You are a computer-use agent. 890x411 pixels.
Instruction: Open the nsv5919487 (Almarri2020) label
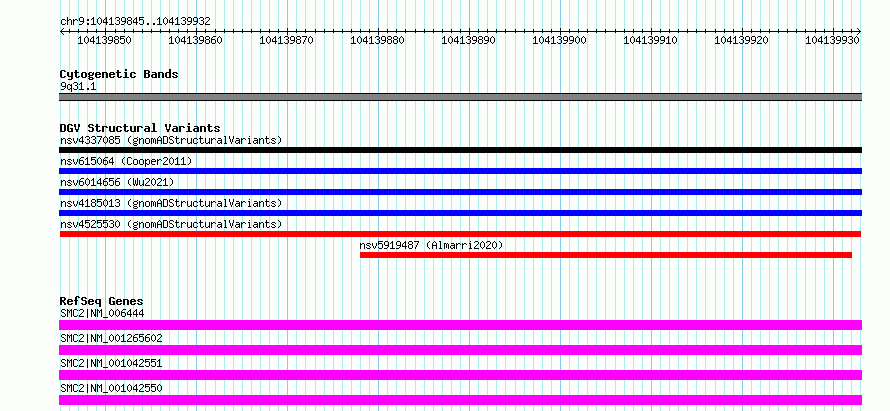(431, 245)
